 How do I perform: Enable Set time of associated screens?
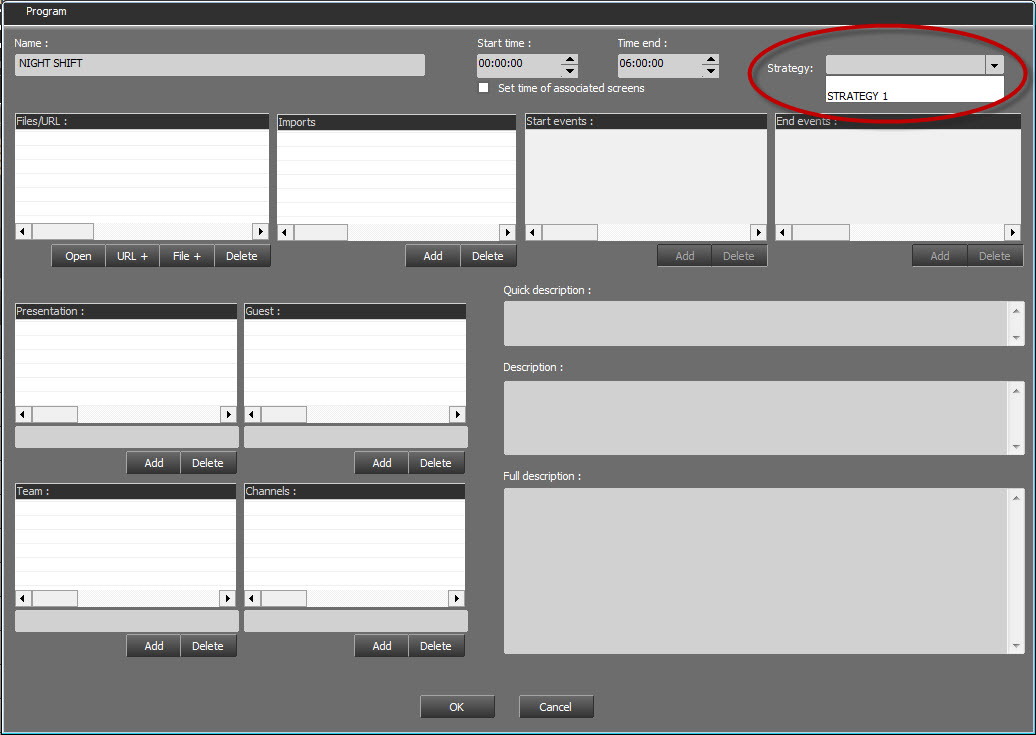[484, 88]
